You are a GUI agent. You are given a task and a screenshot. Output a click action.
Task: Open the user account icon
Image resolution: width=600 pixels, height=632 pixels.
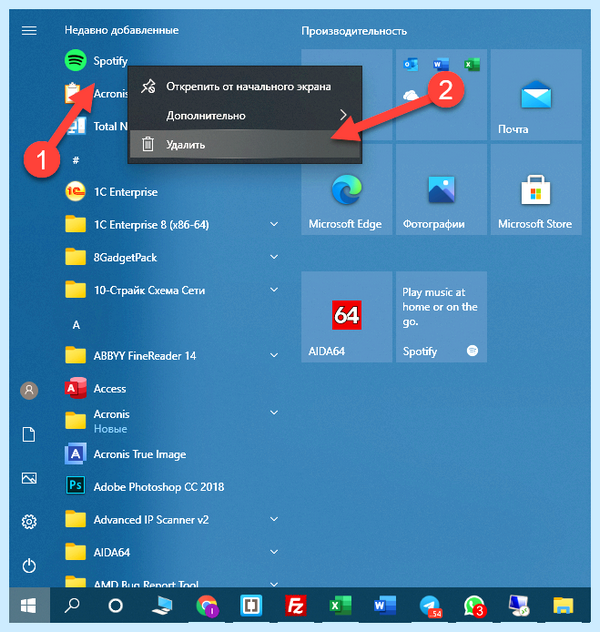29,390
